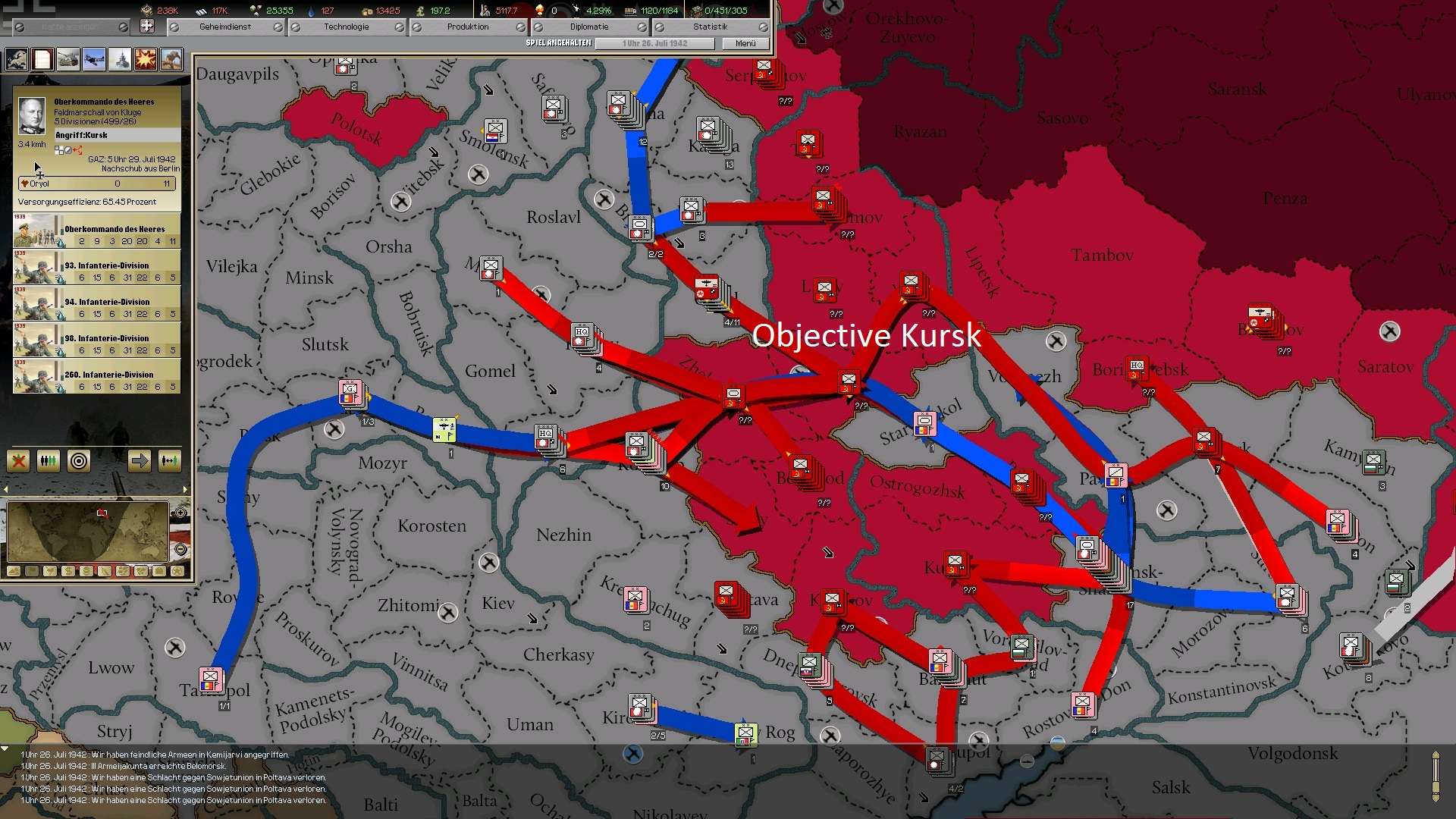This screenshot has height=819, width=1456.
Task: Click the target objective button
Action: pyautogui.click(x=79, y=460)
